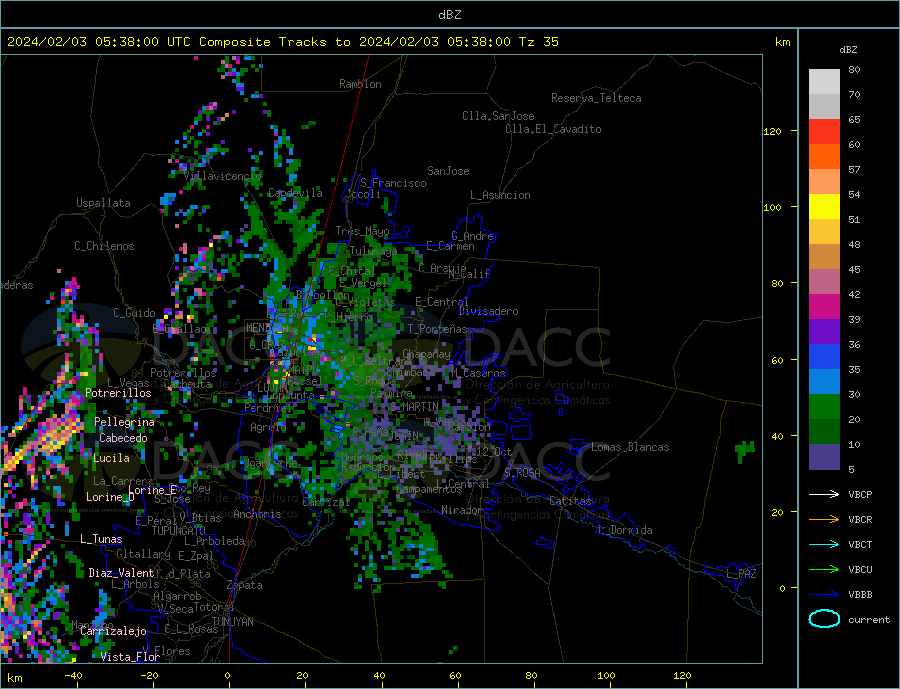The image size is (900, 689).
Task: Pick the orange 57-60 dBZ color band
Action: tap(824, 157)
